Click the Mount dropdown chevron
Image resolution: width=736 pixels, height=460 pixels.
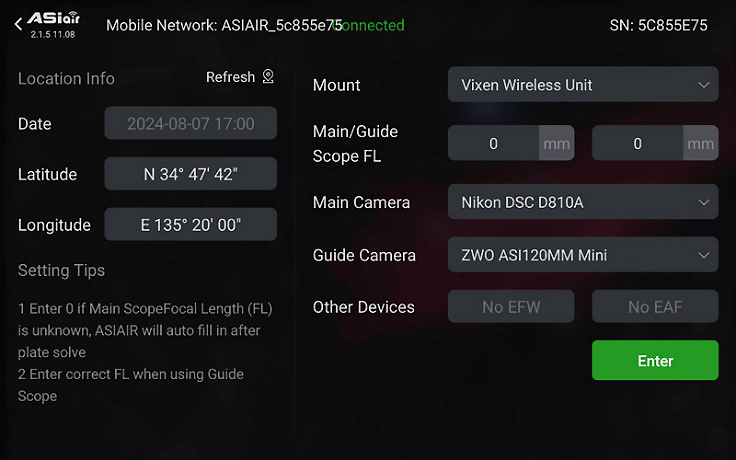703,85
